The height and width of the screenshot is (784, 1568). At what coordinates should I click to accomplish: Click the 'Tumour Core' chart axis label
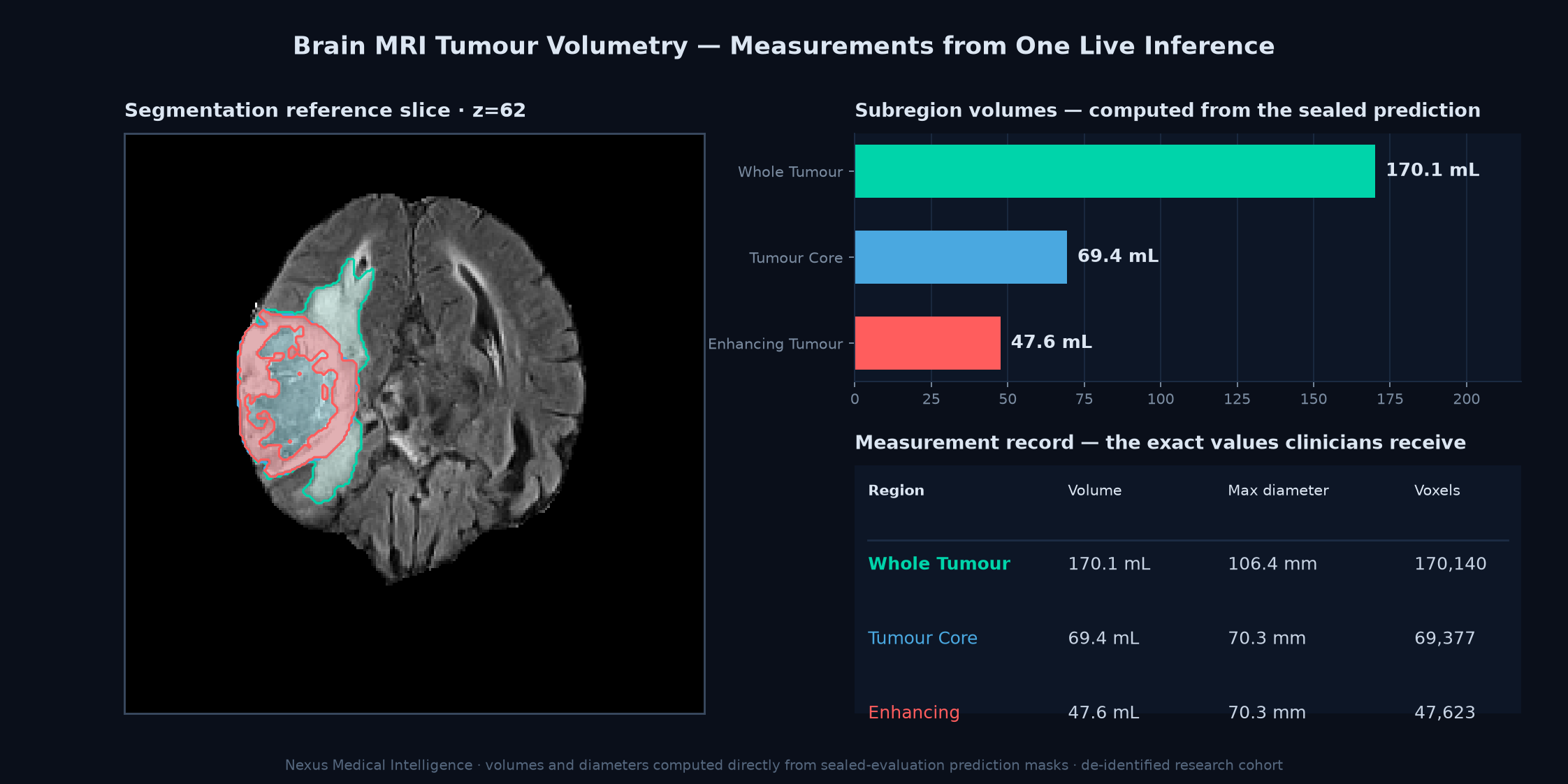pos(796,258)
